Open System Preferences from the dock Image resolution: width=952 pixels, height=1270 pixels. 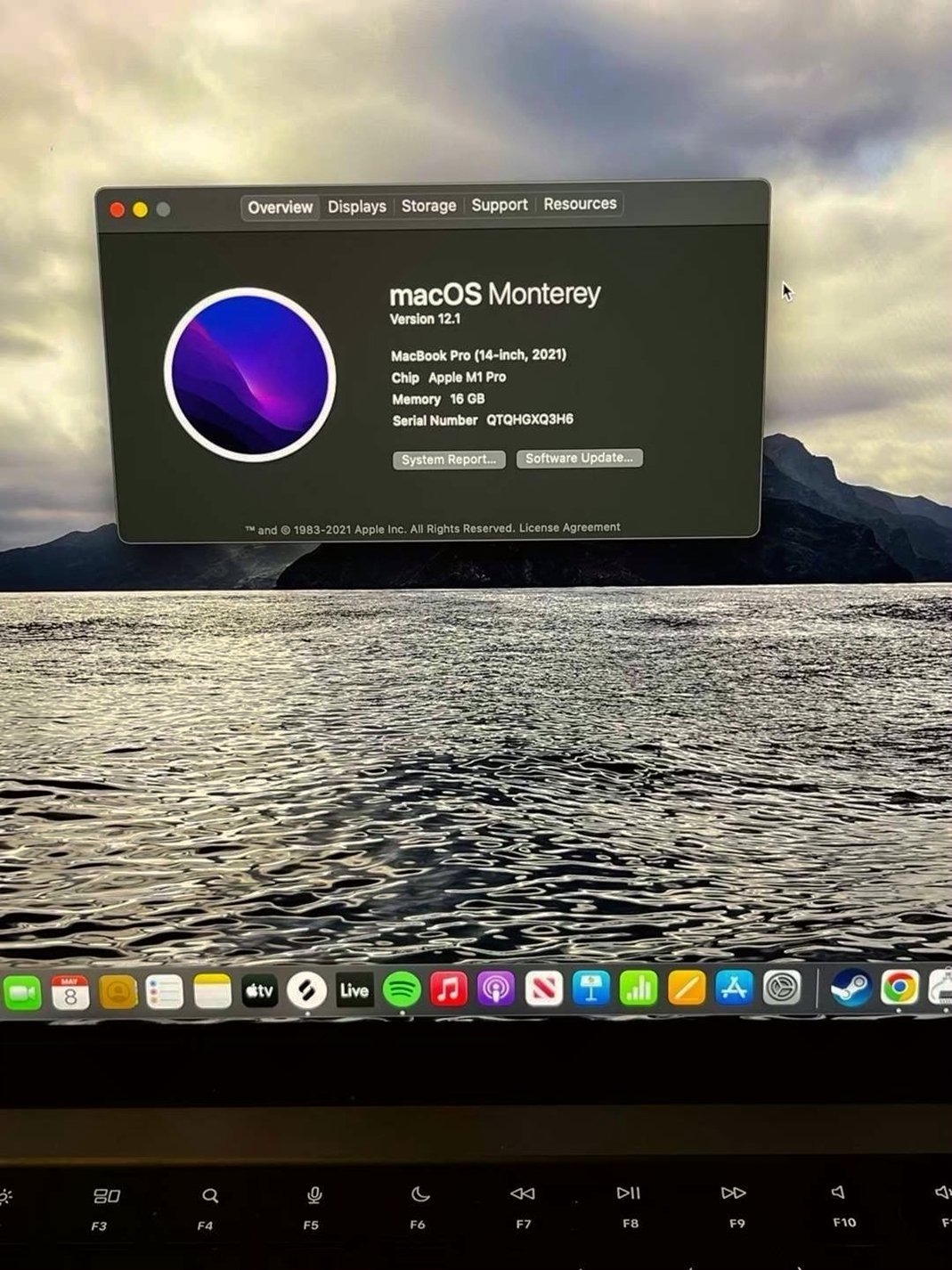(x=781, y=988)
